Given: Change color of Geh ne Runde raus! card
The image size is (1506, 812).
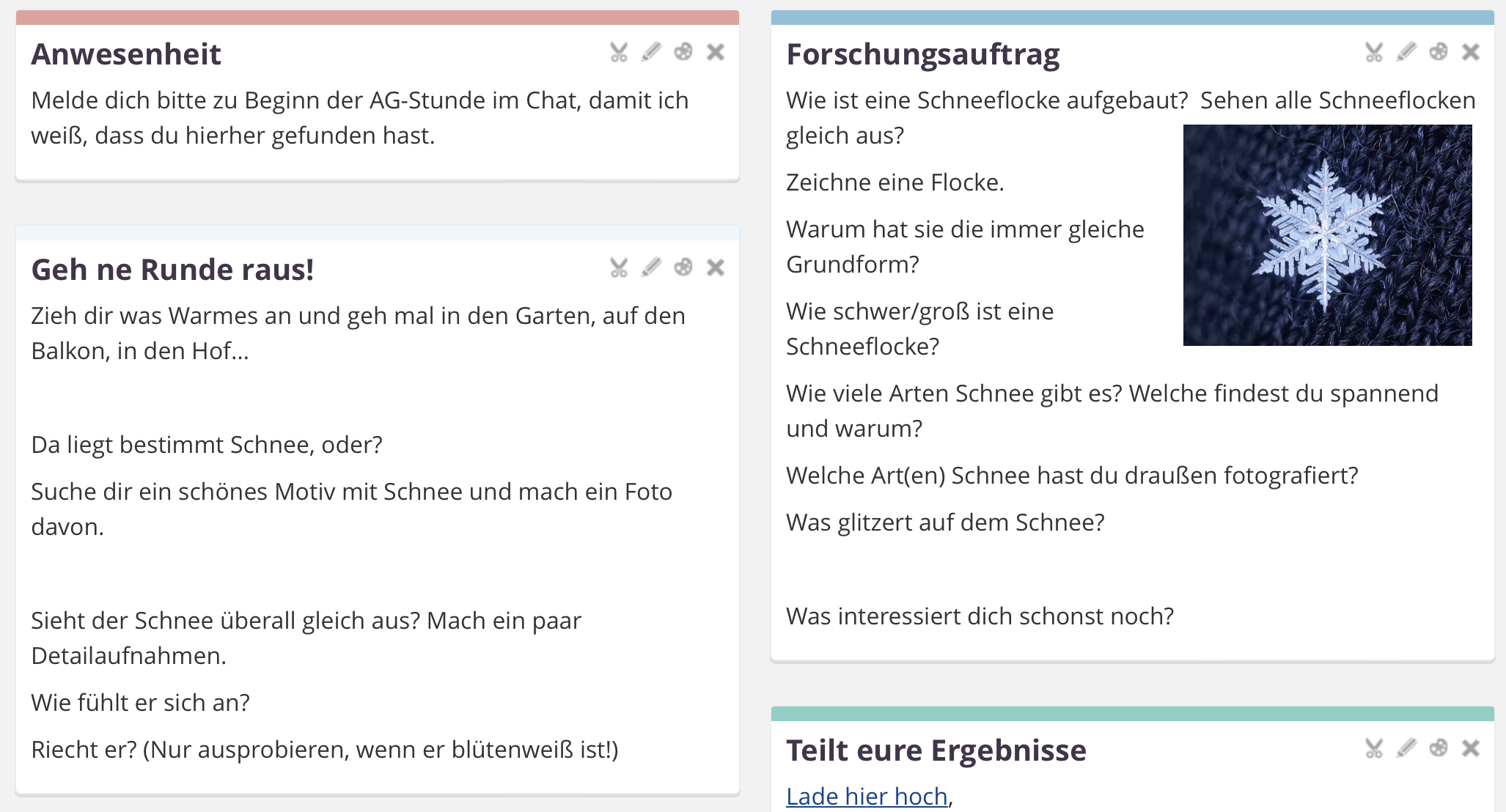Looking at the screenshot, I should [683, 267].
